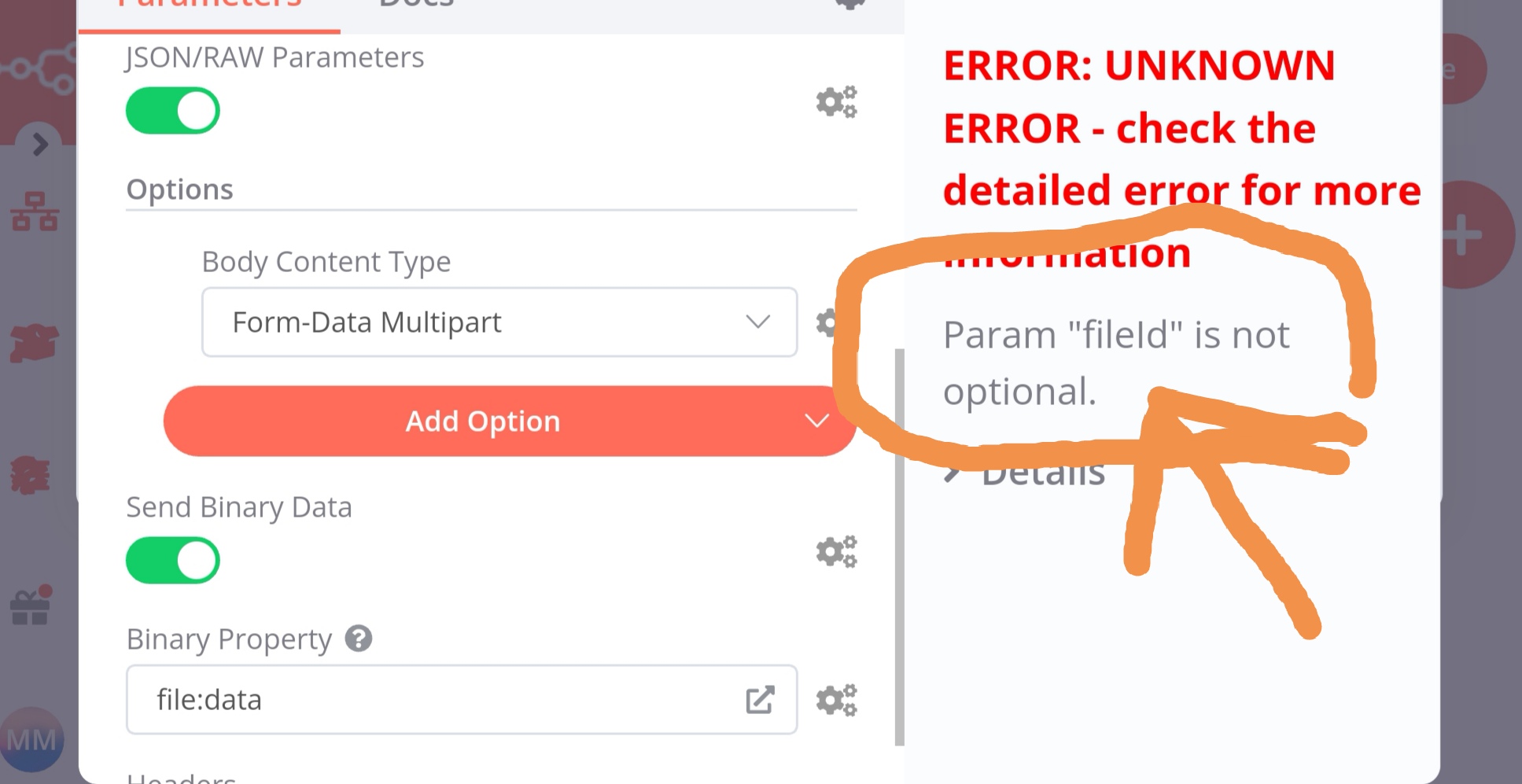Viewport: 1522px width, 784px height.
Task: Select the Parameters tab
Action: click(x=208, y=5)
